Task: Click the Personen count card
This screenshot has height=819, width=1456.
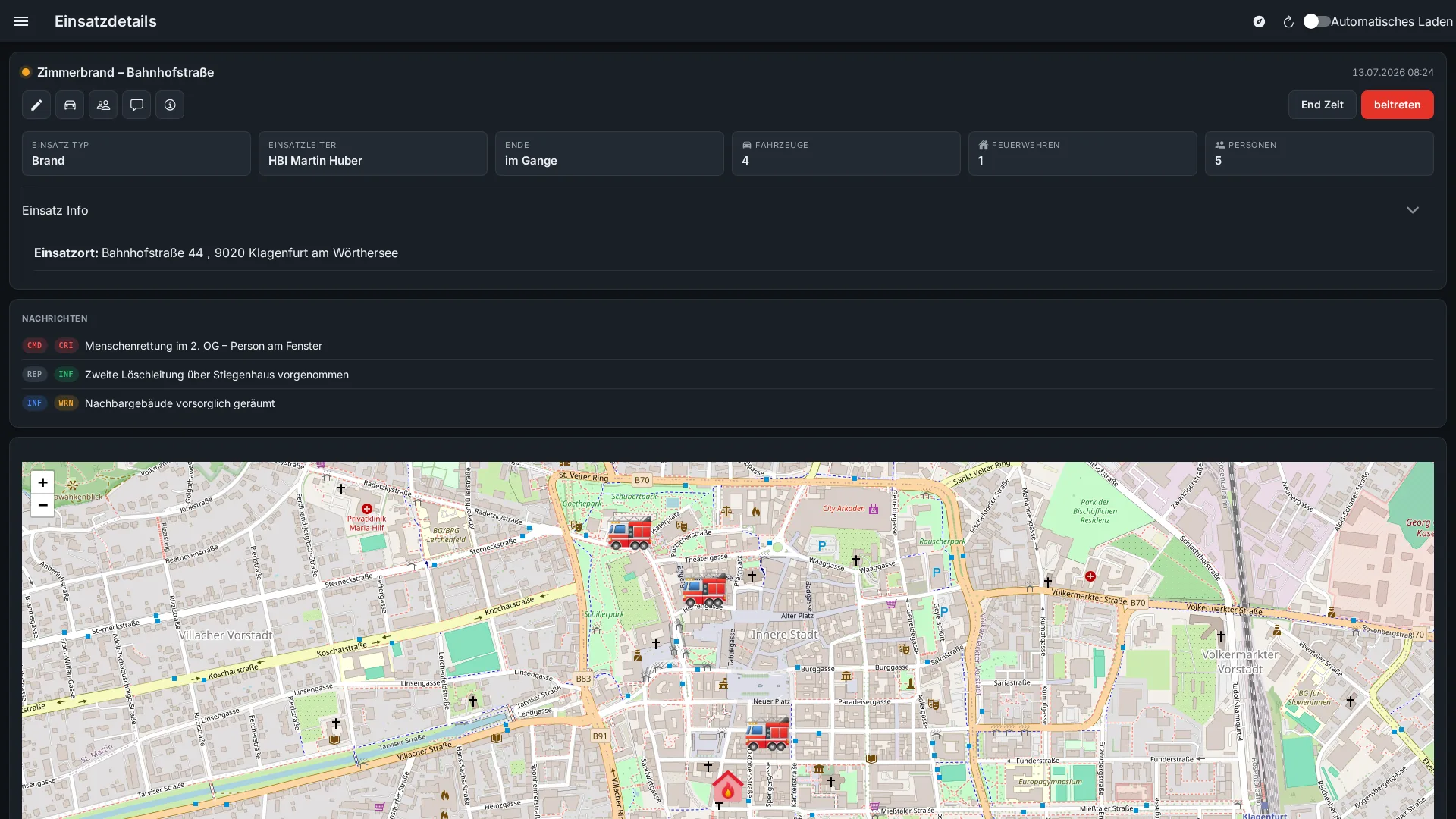Action: 1319,153
